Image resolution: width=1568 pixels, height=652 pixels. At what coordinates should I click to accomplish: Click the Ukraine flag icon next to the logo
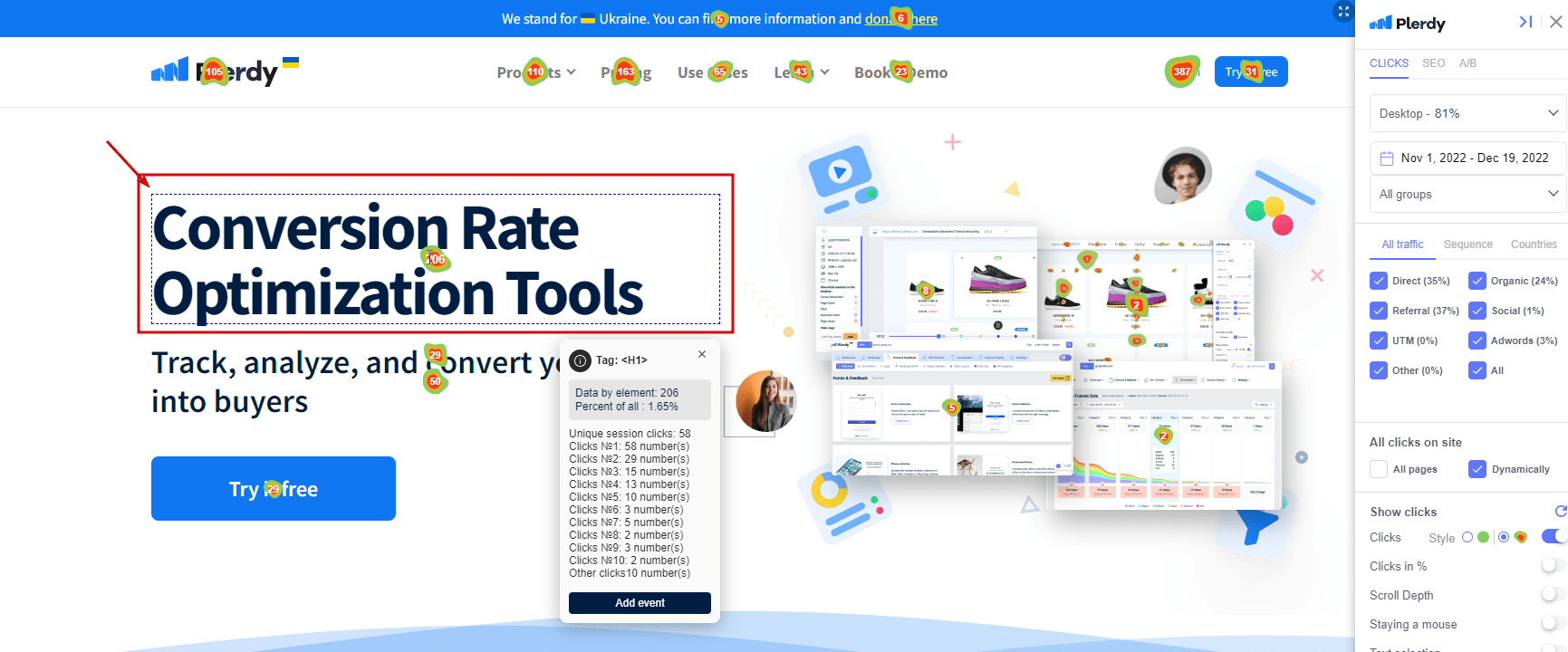(x=291, y=62)
